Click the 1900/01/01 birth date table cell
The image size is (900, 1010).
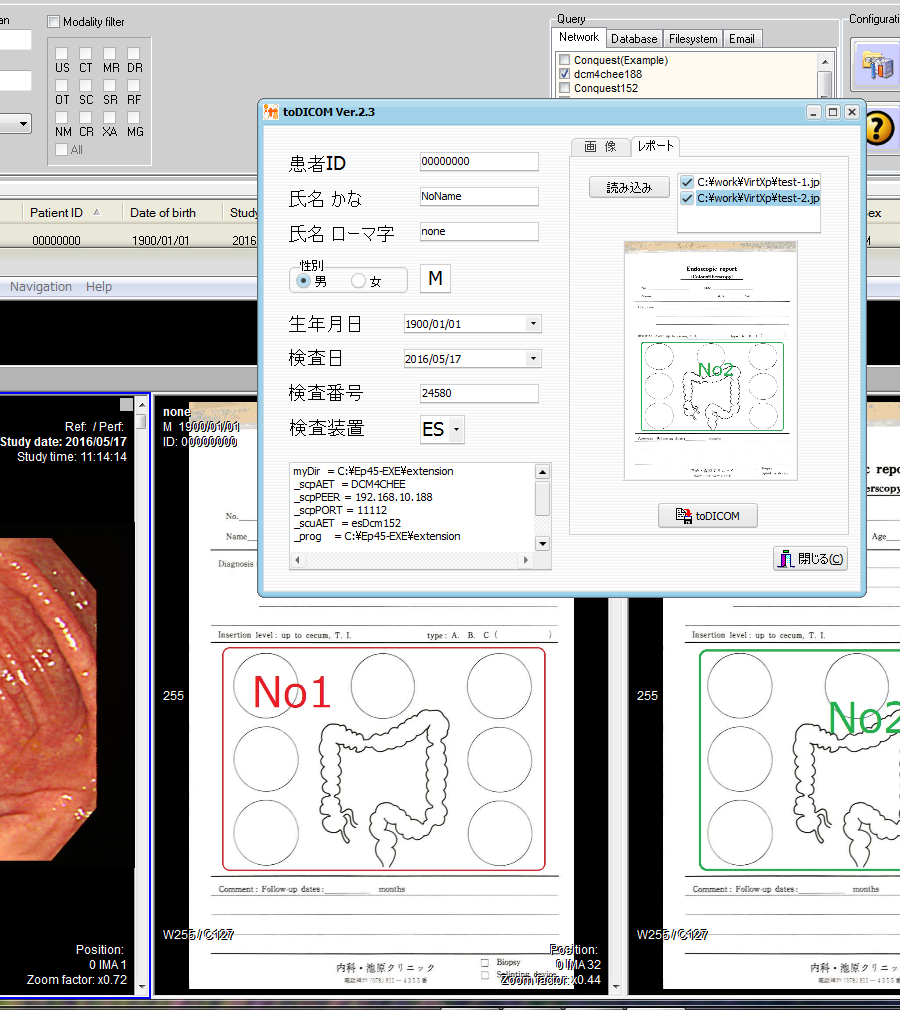(x=161, y=240)
